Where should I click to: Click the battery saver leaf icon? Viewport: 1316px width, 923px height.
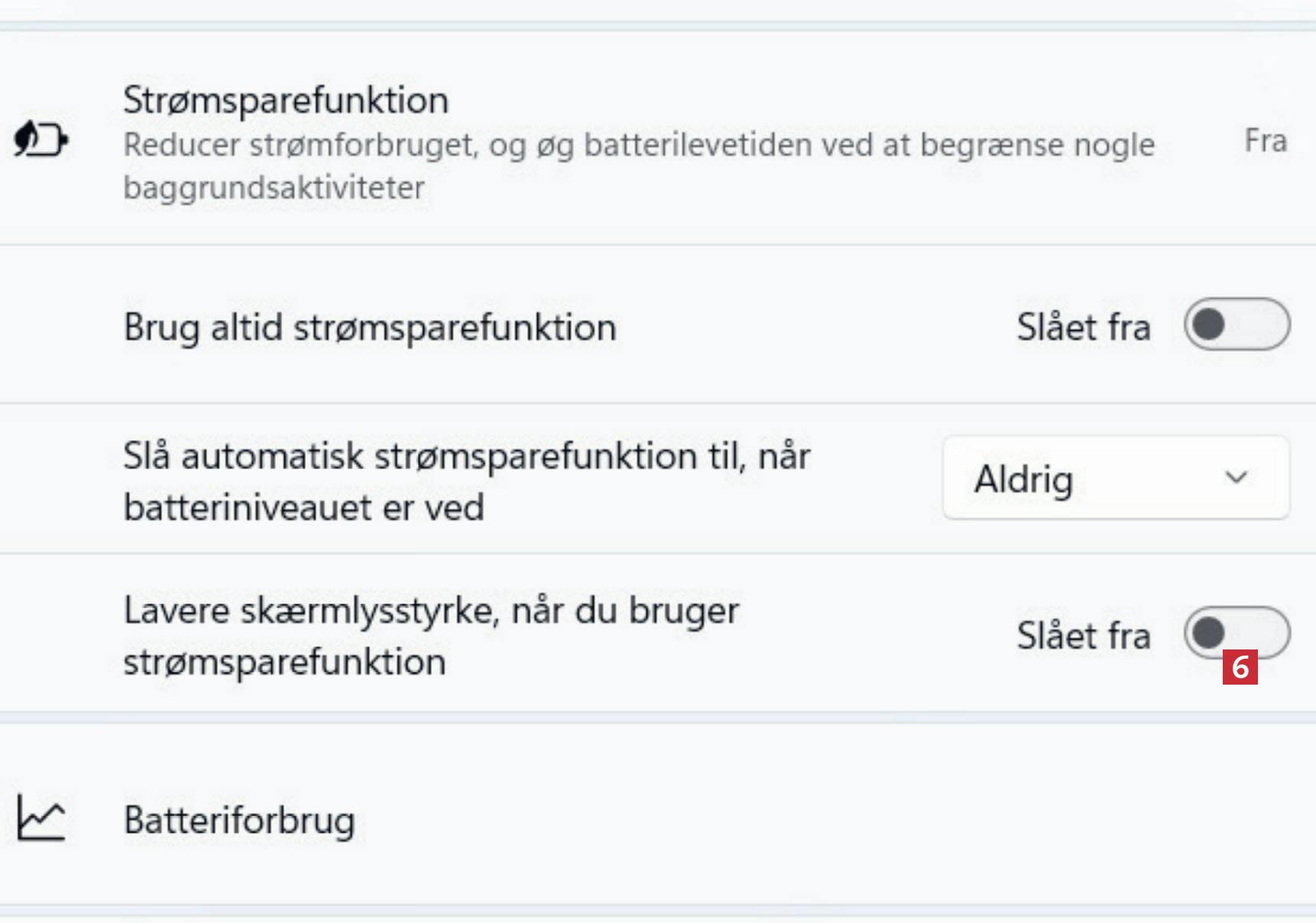tap(41, 140)
